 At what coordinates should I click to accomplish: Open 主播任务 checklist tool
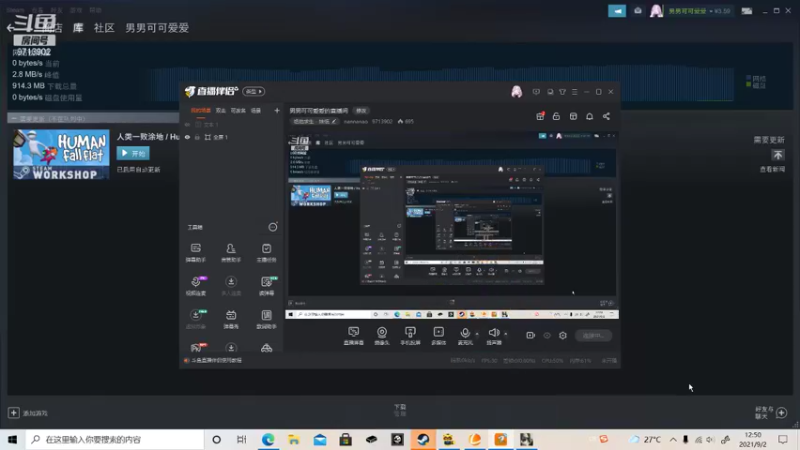(266, 253)
